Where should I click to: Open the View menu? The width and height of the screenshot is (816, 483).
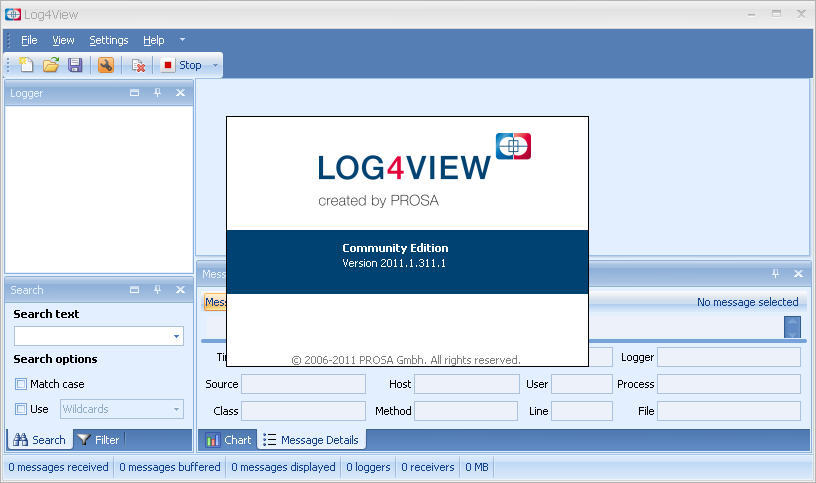[63, 40]
